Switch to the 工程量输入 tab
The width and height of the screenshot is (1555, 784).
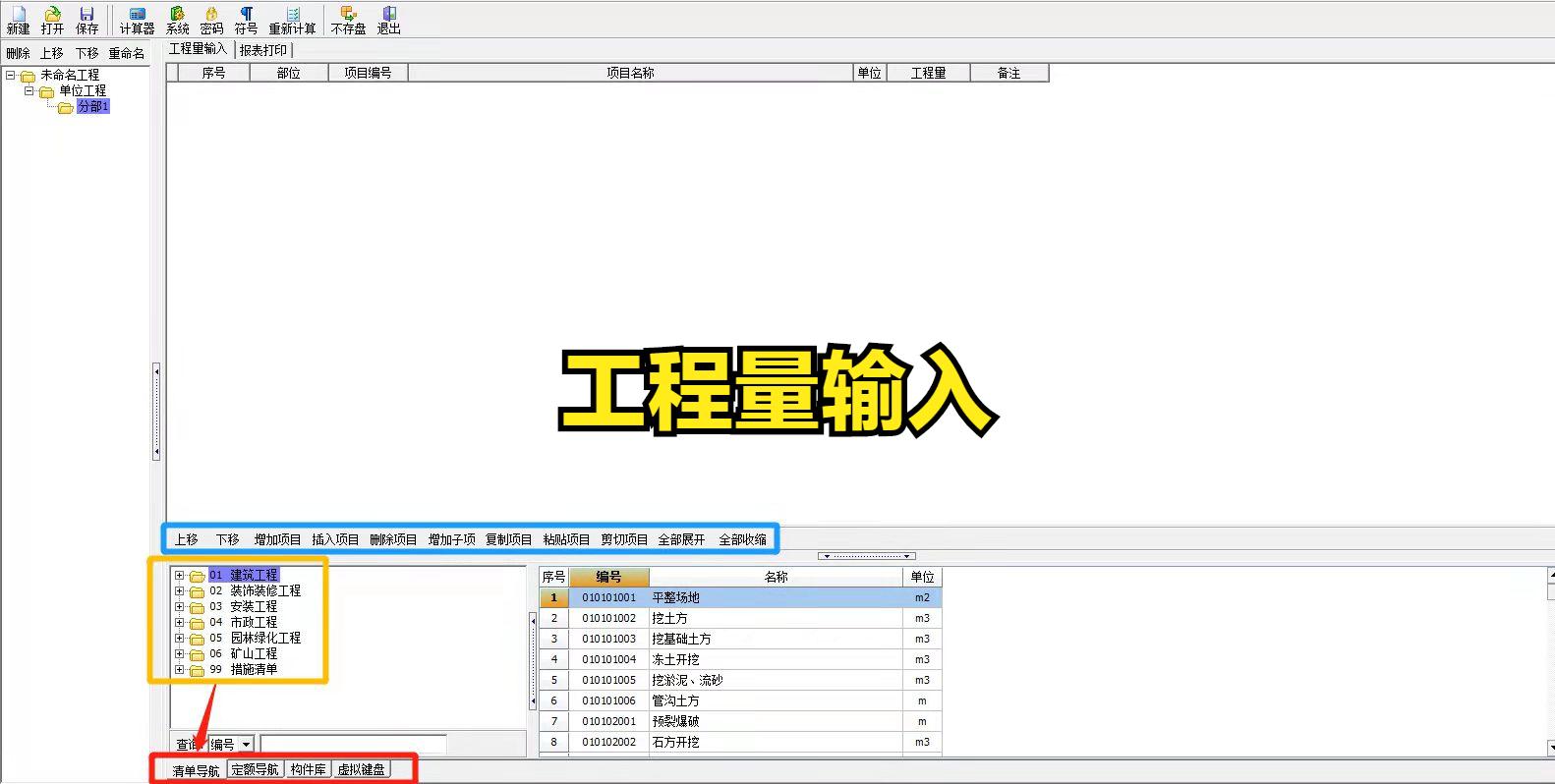coord(198,49)
